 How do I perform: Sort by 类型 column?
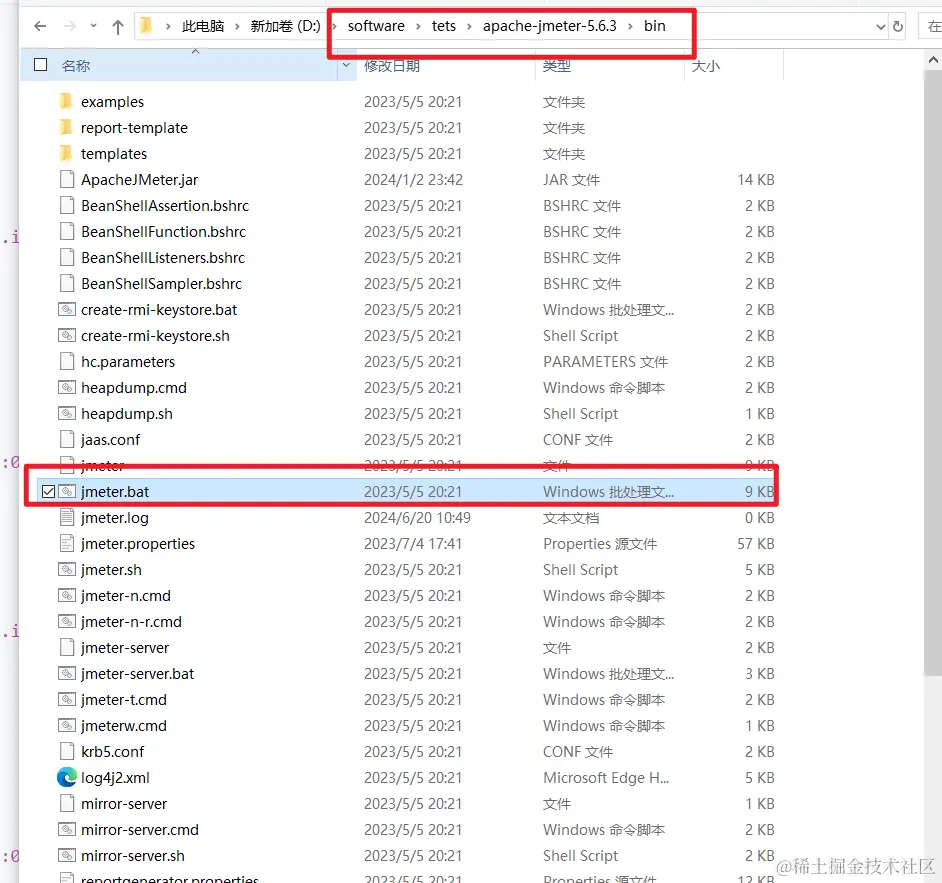556,65
